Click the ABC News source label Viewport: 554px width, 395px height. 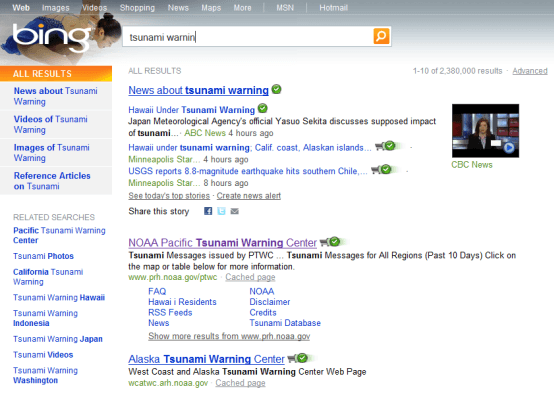pyautogui.click(x=205, y=133)
